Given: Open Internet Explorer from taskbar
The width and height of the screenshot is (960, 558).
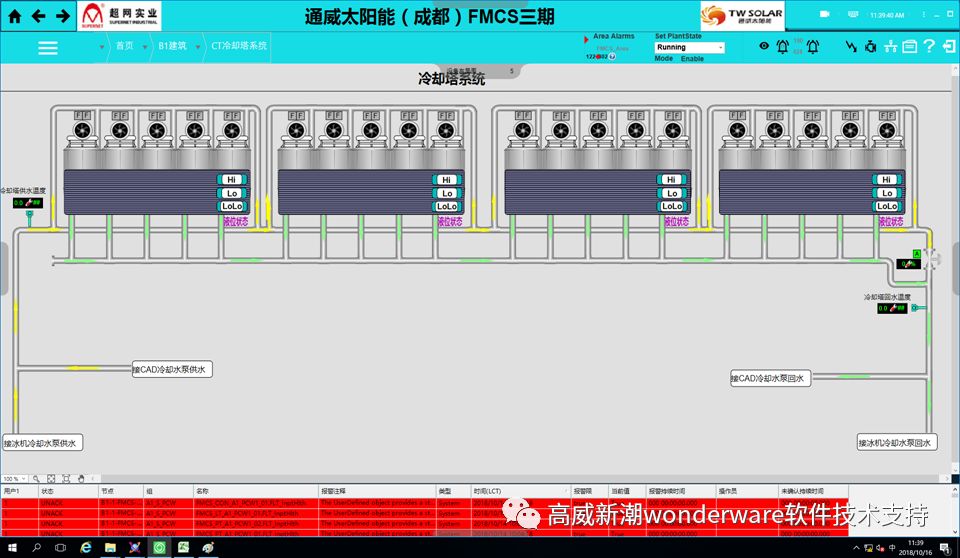Looking at the screenshot, I should pos(86,548).
